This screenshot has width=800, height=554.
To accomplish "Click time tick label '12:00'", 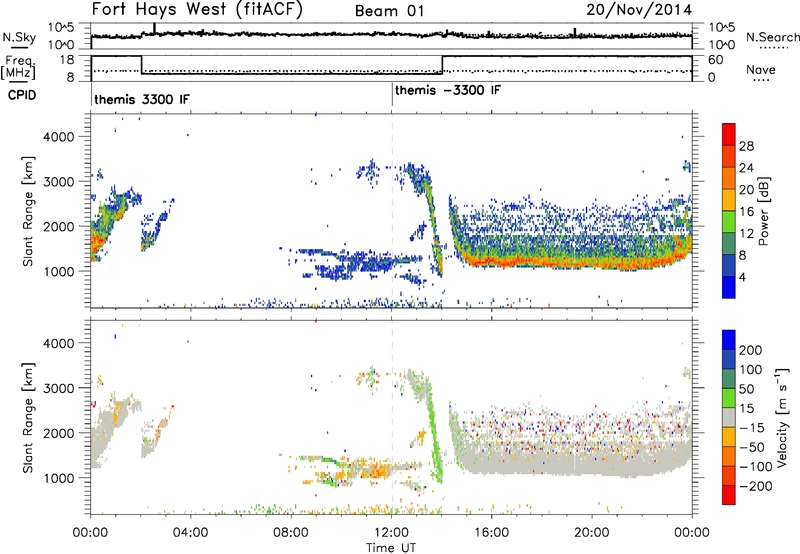I will [x=391, y=533].
